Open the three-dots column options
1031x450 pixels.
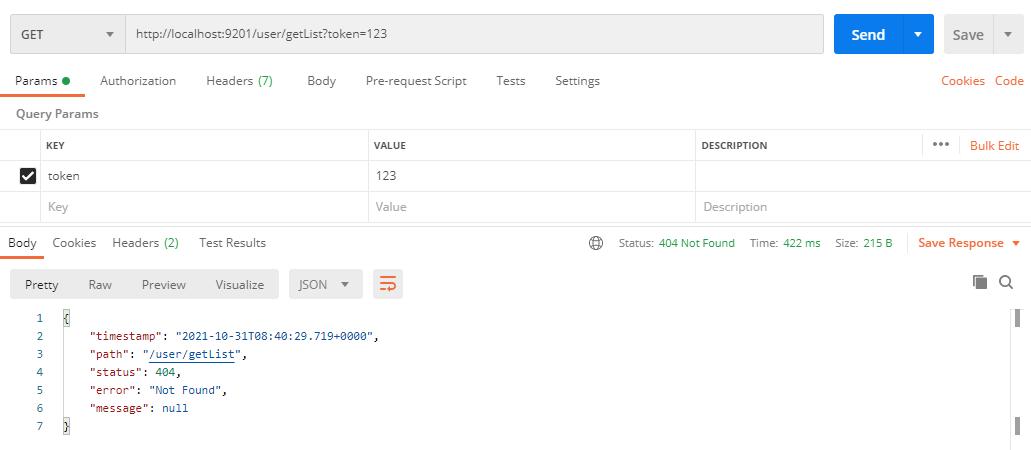940,145
